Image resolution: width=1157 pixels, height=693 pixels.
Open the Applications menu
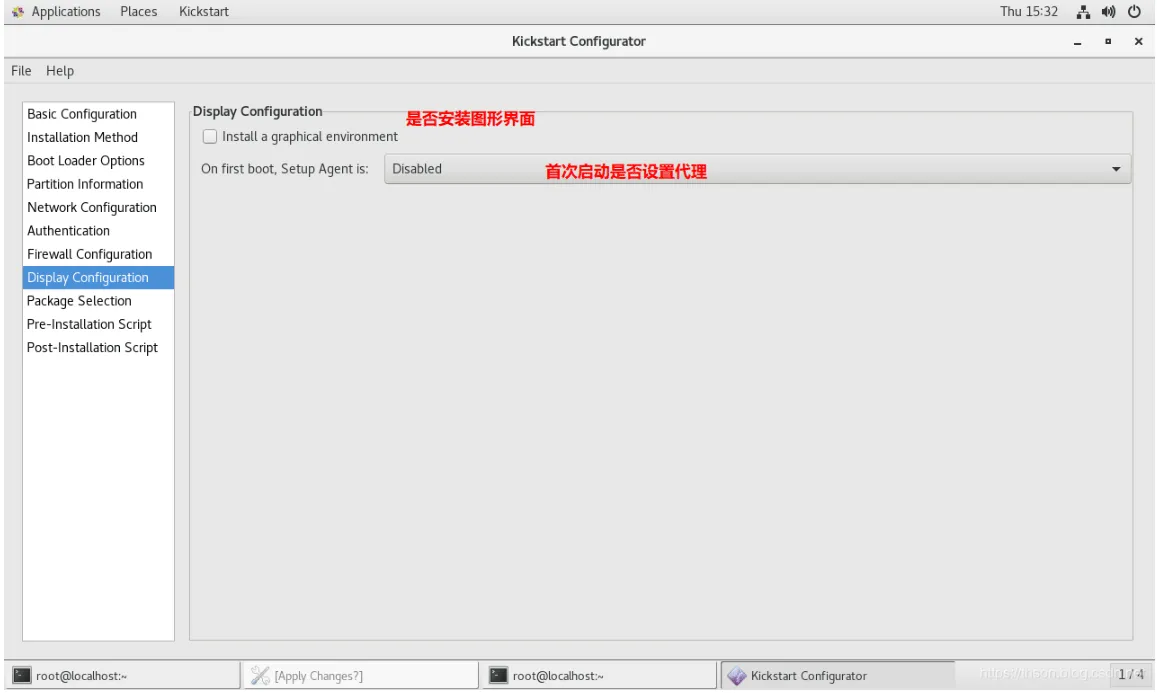[66, 12]
